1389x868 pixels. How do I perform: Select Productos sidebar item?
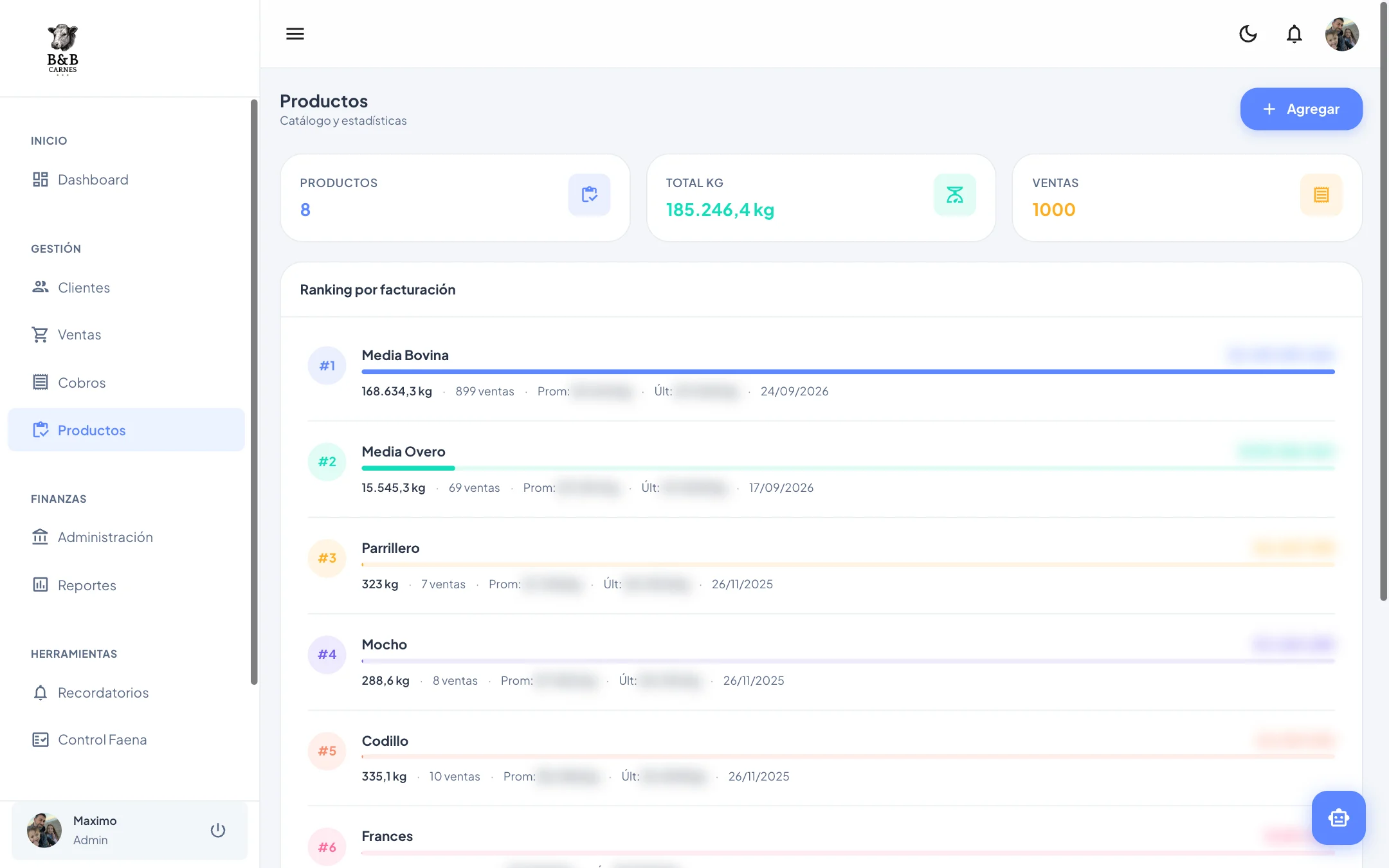point(126,429)
